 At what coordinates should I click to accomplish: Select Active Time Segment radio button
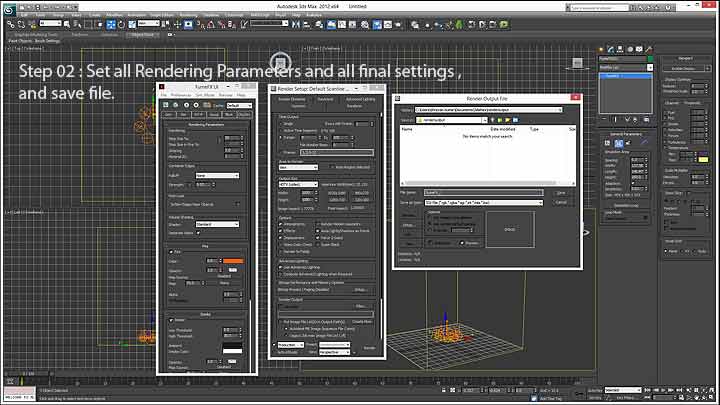click(281, 131)
